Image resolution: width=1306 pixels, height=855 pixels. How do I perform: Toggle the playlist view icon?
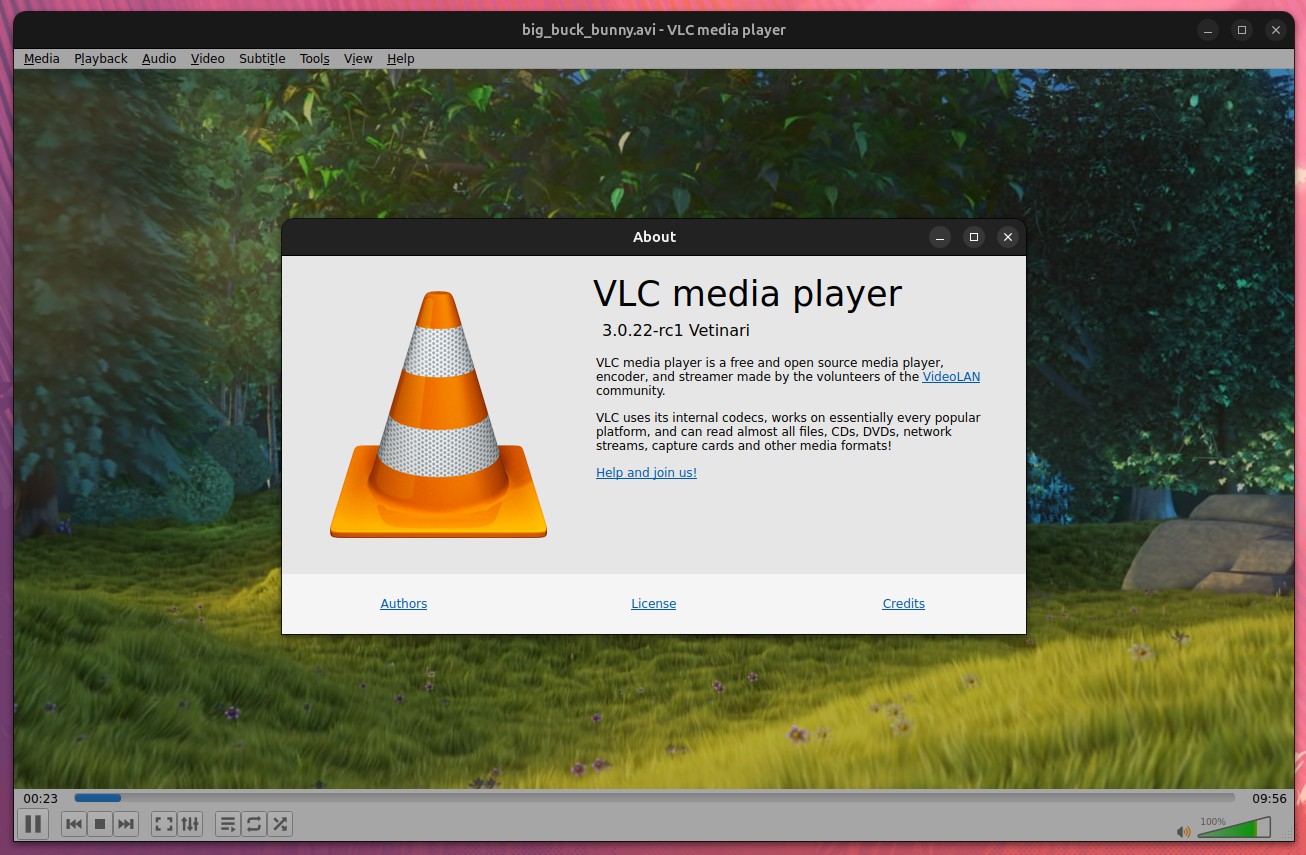tap(228, 824)
